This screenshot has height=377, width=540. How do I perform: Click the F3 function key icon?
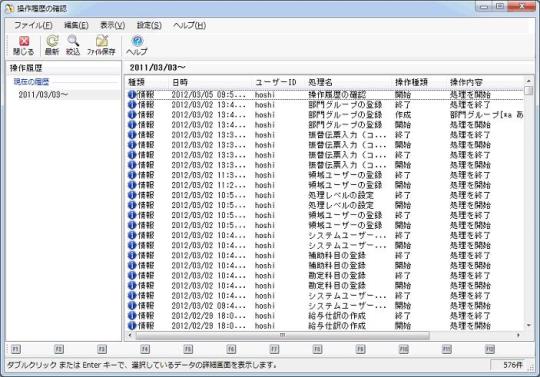(102, 349)
